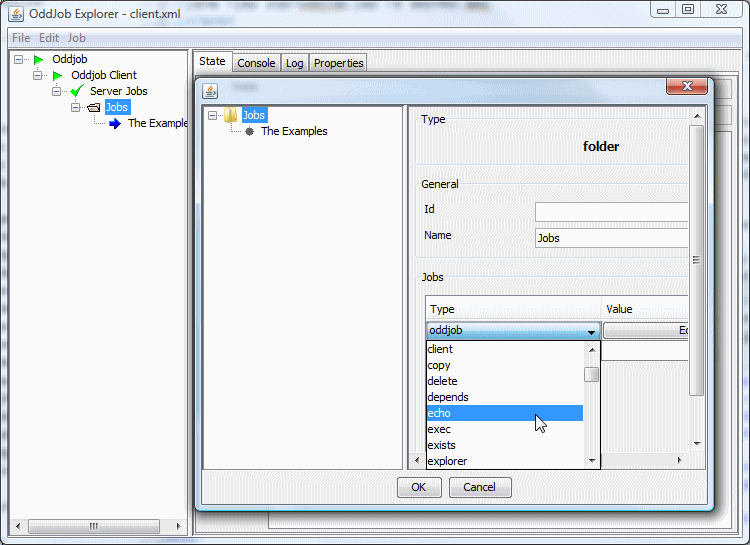This screenshot has width=750, height=545.
Task: Click the green play icon for Oddjob Client
Action: tap(57, 76)
